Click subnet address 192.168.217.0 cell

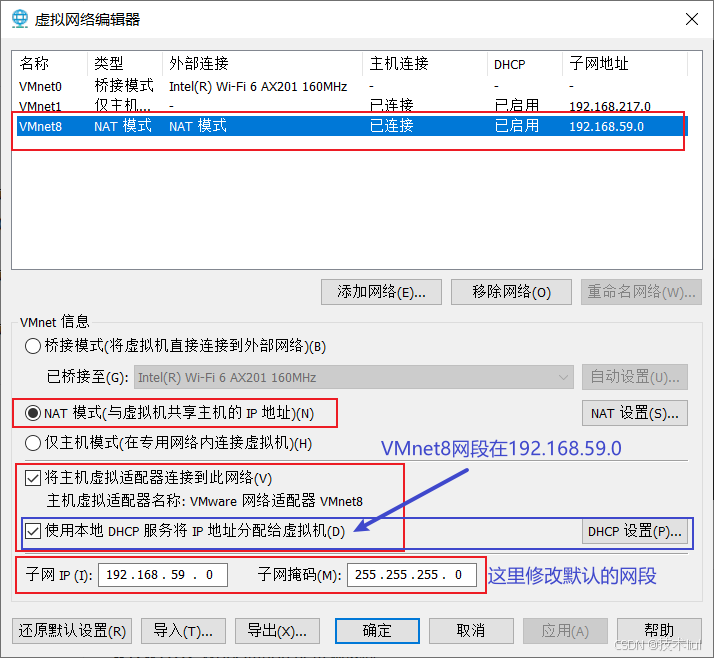610,106
